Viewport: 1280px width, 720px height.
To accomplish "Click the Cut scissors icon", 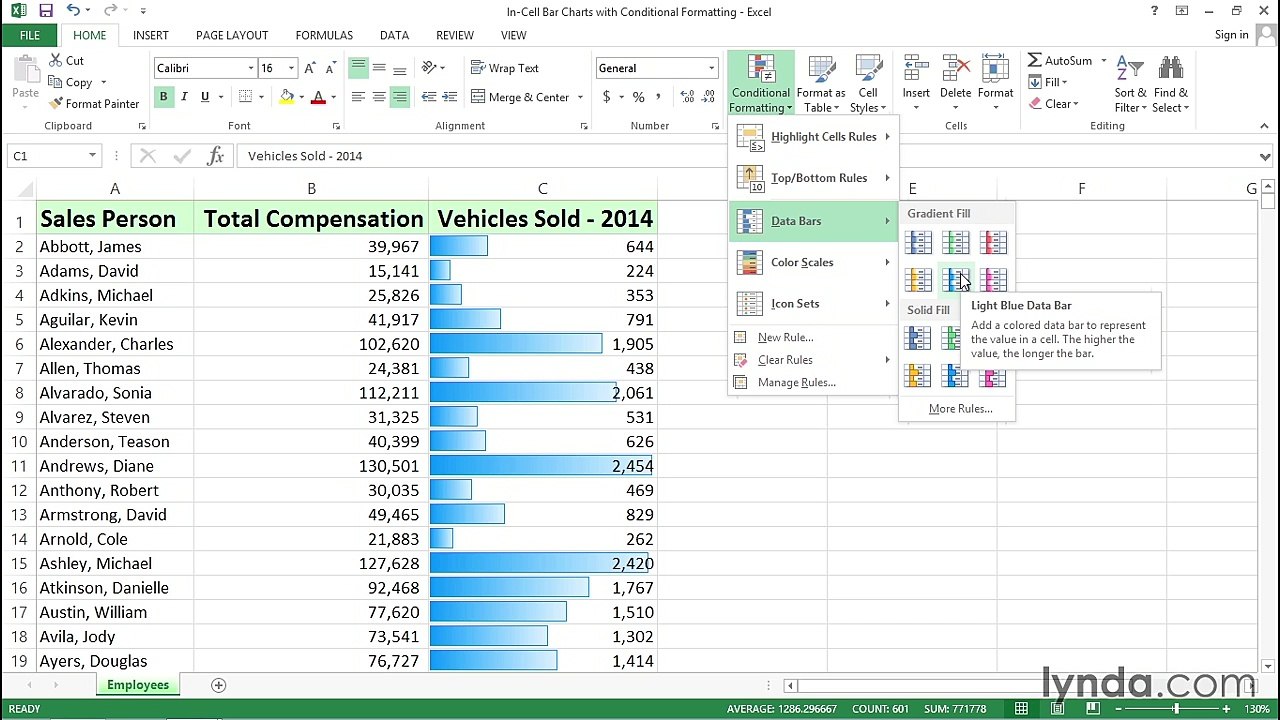I will point(56,60).
